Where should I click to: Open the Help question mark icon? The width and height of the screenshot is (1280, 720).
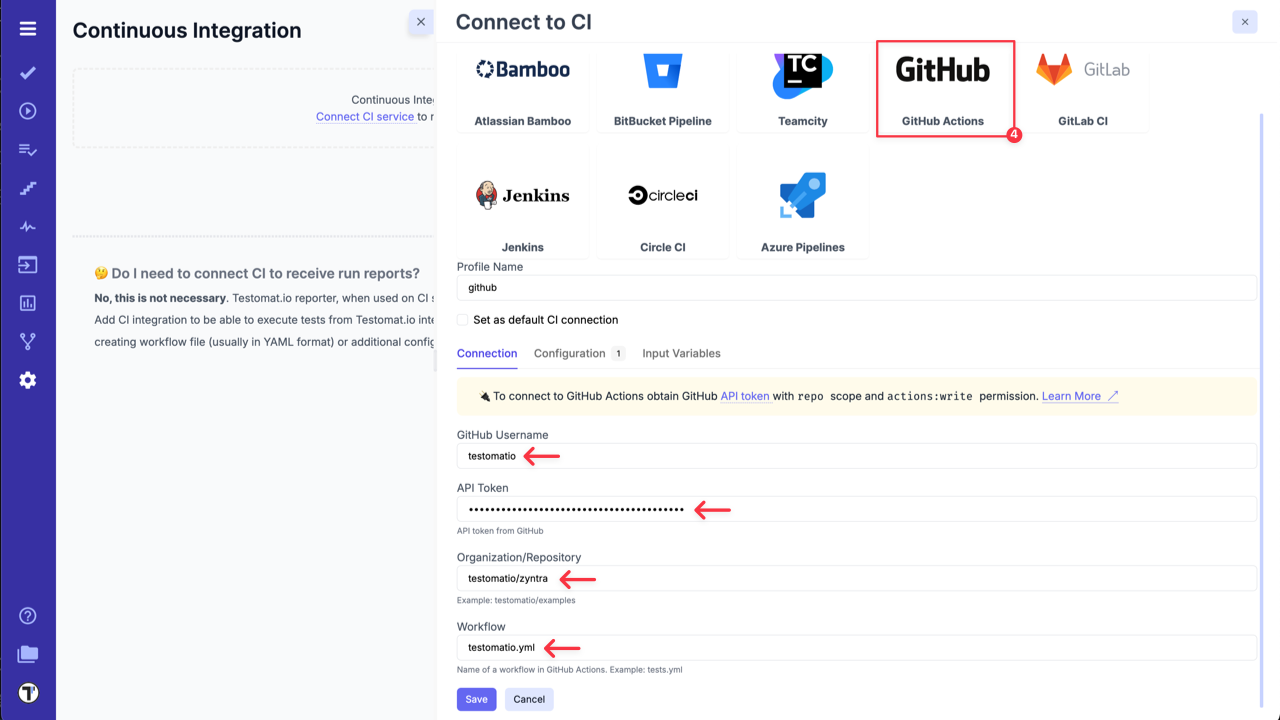tap(27, 616)
